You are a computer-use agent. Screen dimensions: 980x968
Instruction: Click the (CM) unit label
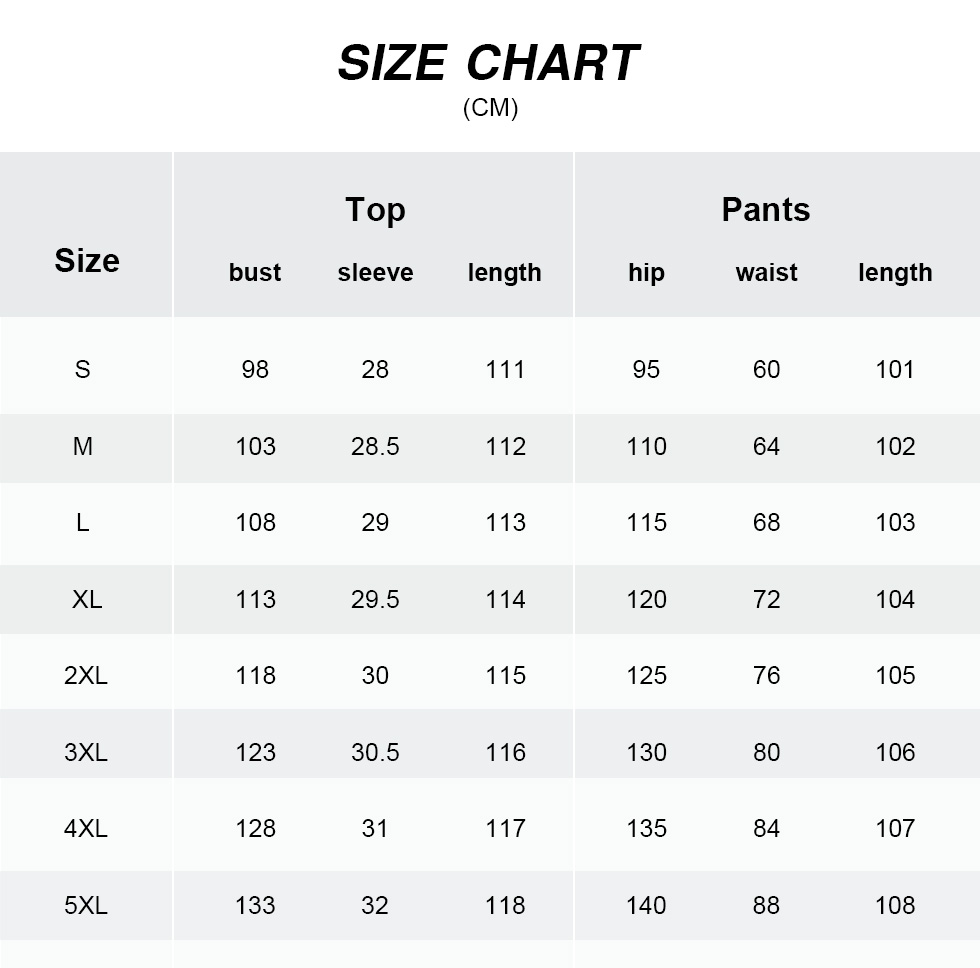(490, 108)
